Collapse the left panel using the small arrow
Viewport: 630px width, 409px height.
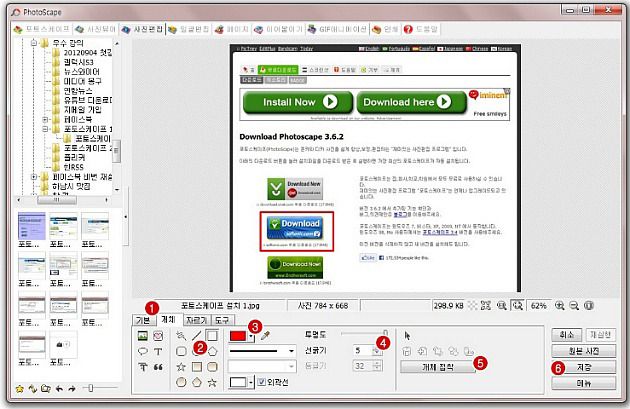126,217
